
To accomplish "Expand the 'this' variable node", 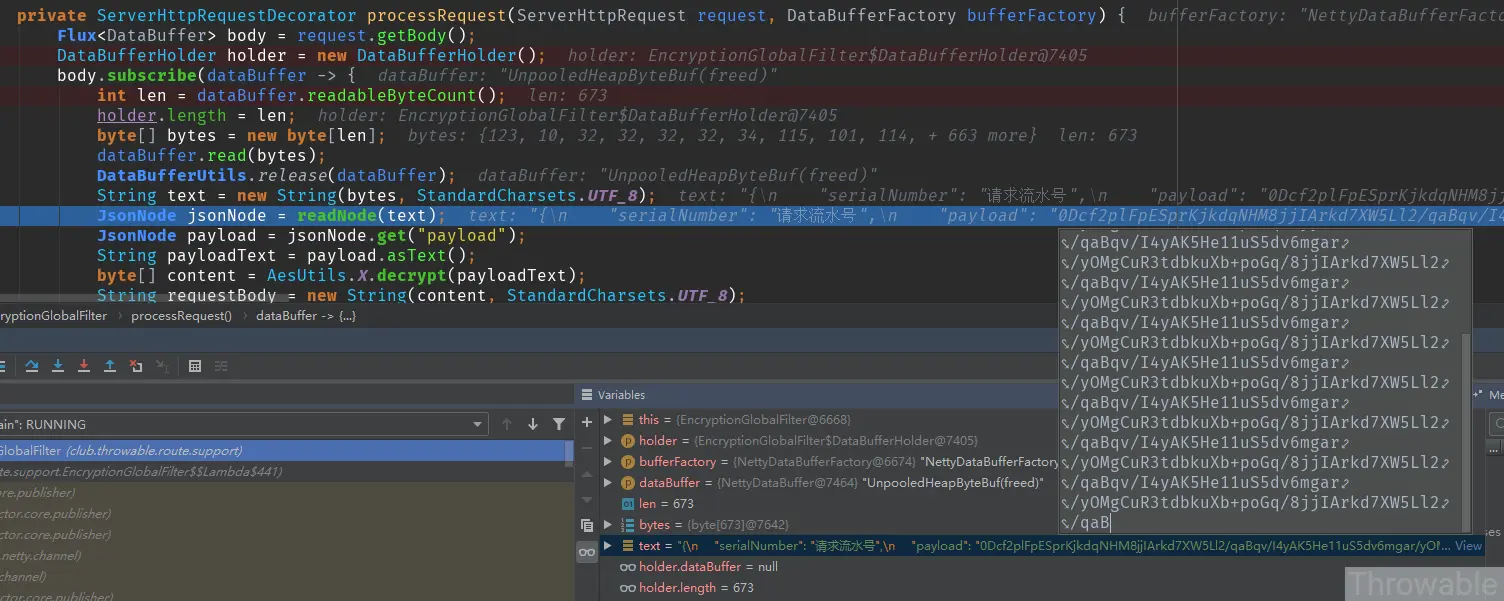I will click(608, 419).
